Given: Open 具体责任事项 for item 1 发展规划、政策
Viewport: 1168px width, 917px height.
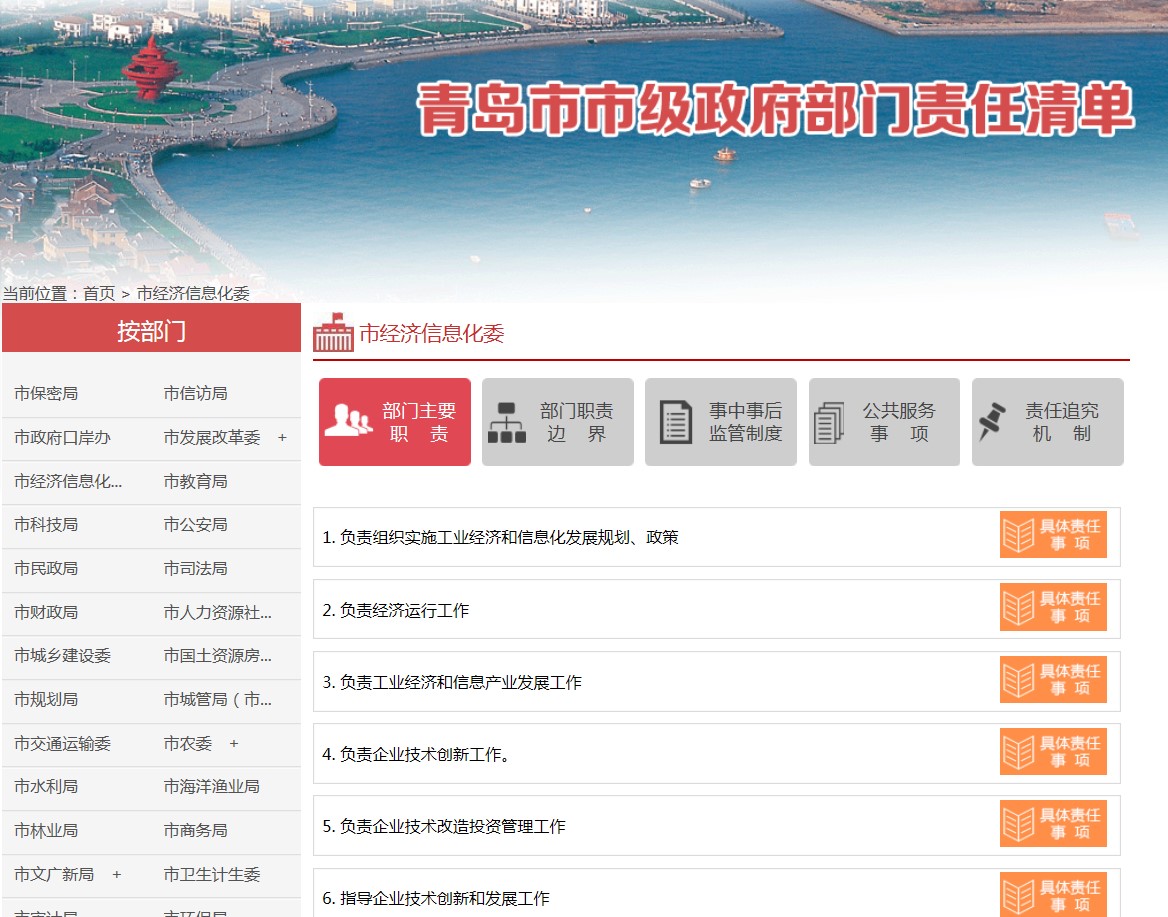Looking at the screenshot, I should 1053,535.
